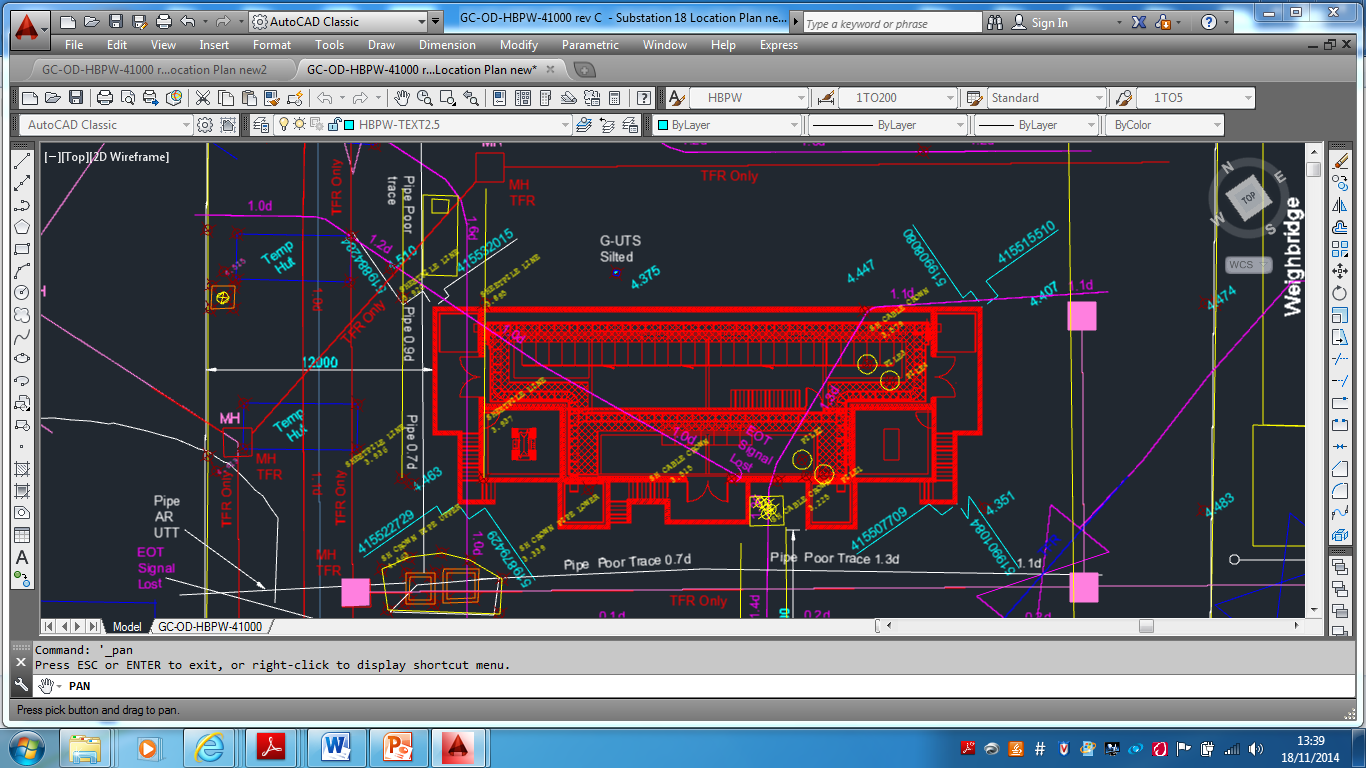1366x768 pixels.
Task: Toggle the layer freeze sun icon
Action: point(298,125)
